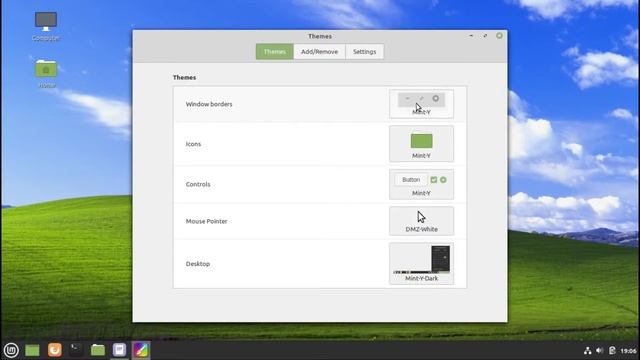Click the Controls row label
640x360 pixels.
(198, 184)
